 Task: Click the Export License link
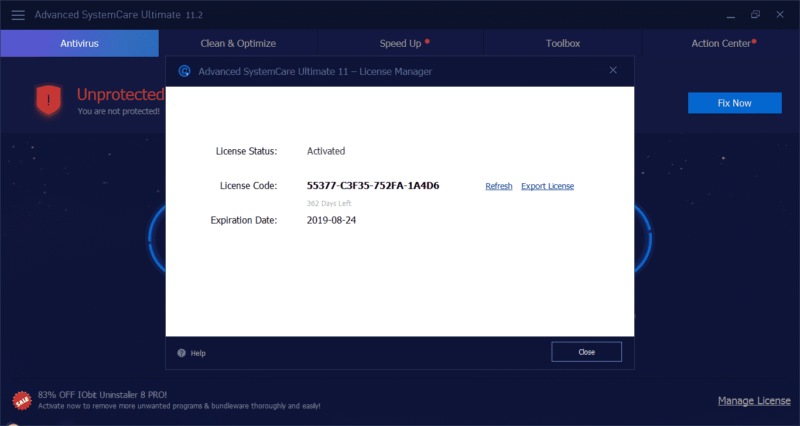pyautogui.click(x=547, y=186)
